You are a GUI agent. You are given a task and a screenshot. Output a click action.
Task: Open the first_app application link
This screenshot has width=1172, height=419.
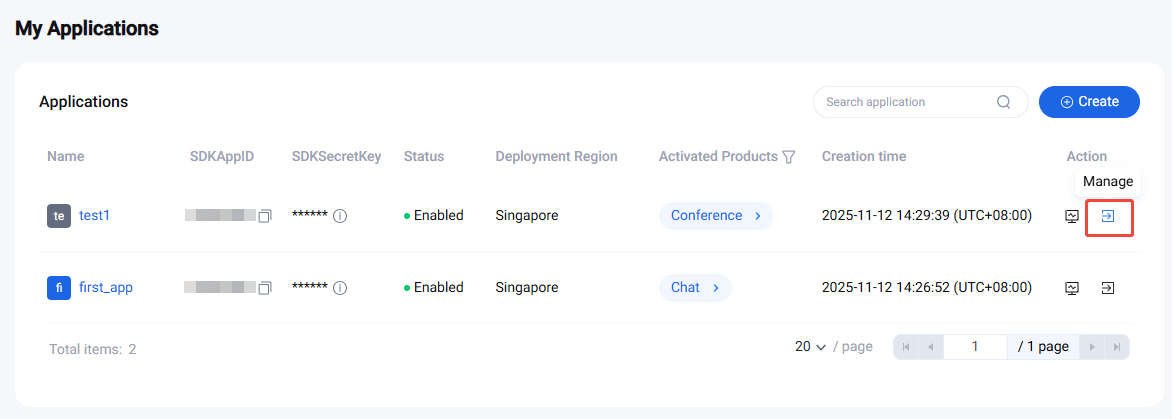point(106,288)
